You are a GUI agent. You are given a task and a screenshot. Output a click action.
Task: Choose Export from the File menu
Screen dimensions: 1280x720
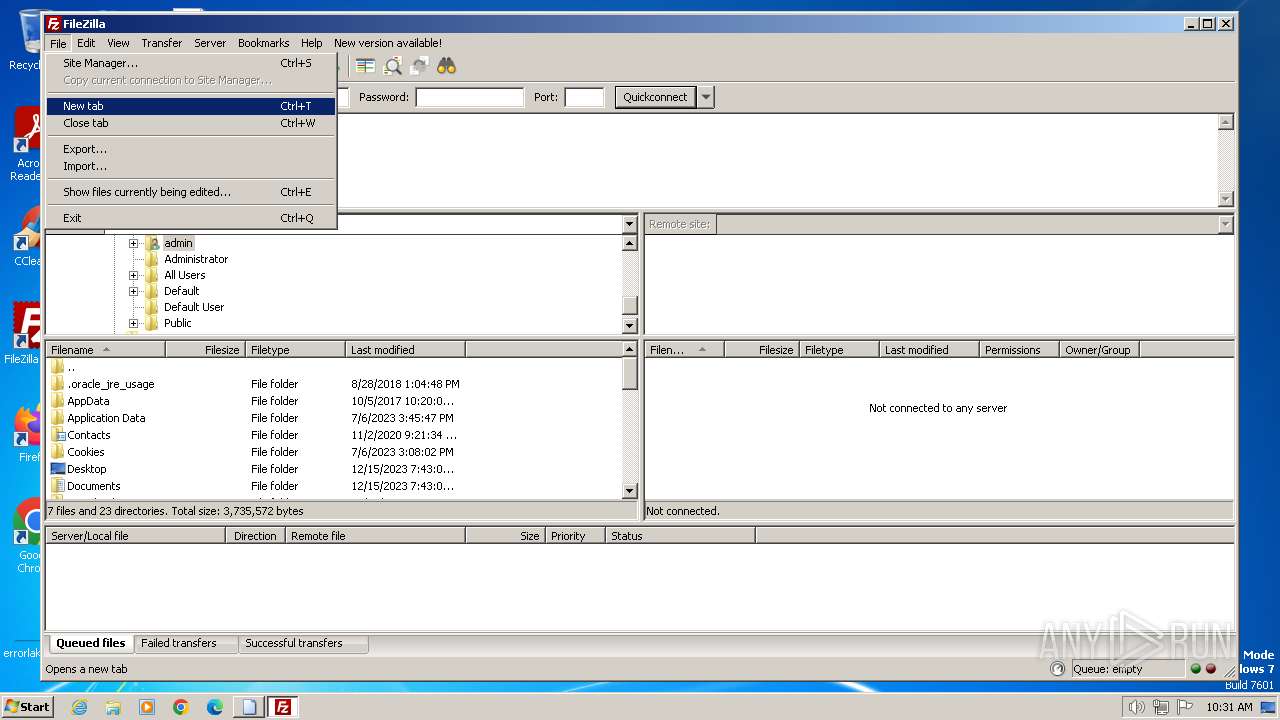pos(191,149)
